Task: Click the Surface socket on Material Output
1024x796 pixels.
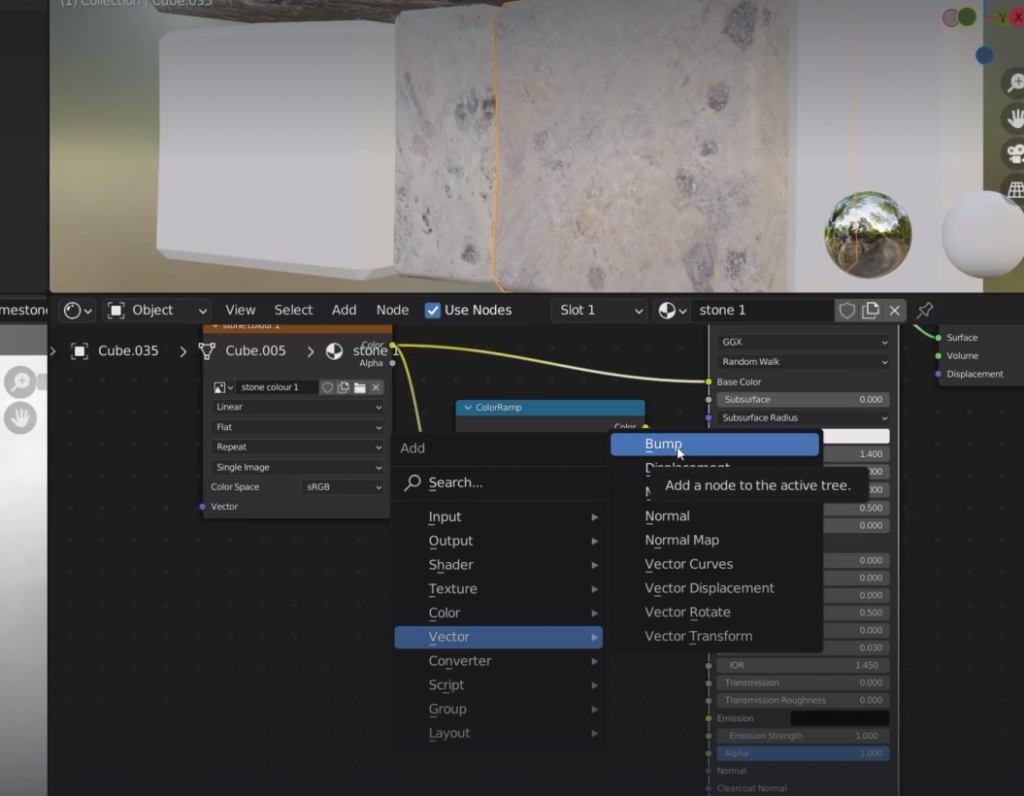Action: (938, 338)
